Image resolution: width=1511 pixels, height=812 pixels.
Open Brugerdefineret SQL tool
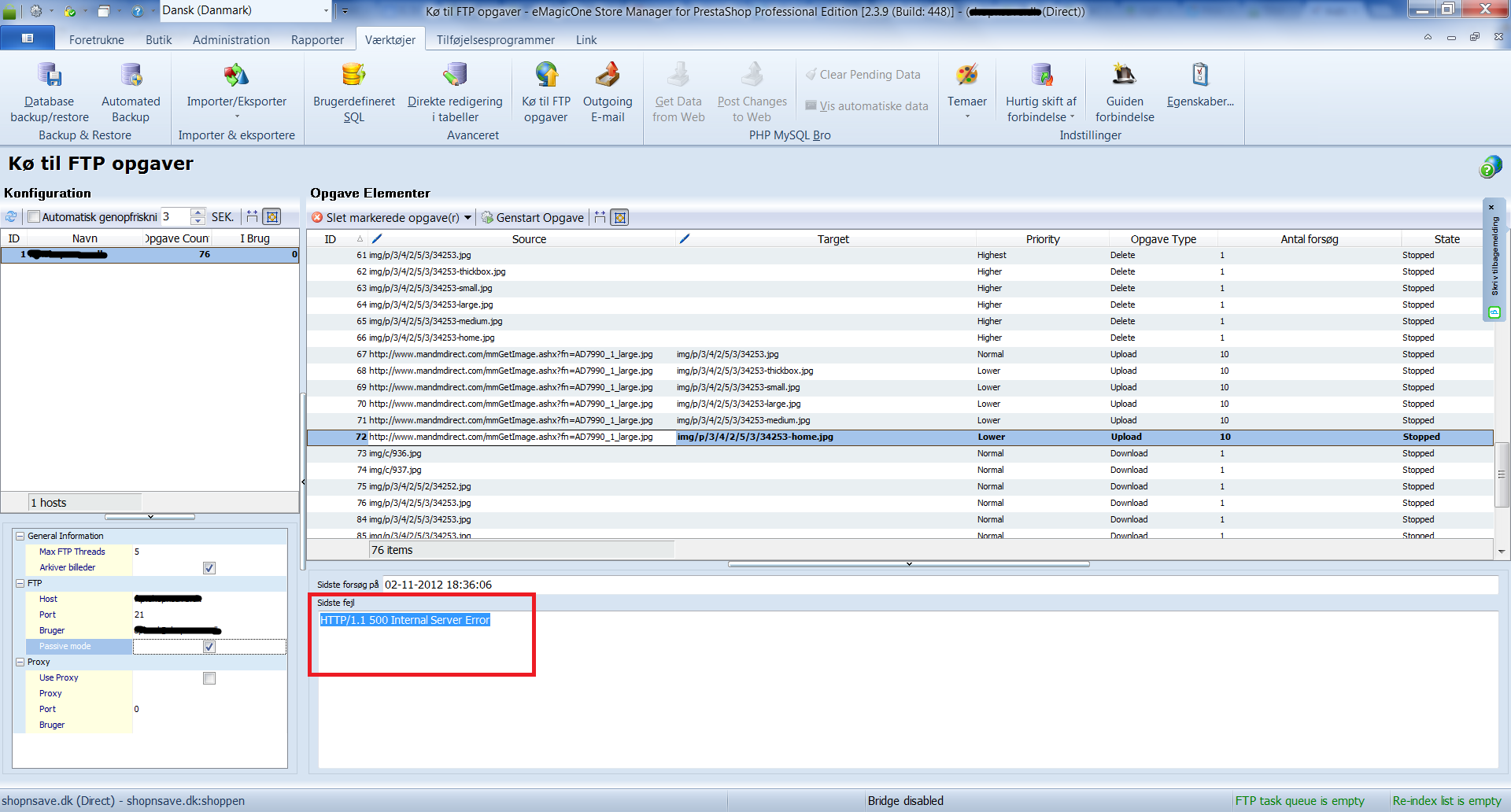[x=354, y=93]
